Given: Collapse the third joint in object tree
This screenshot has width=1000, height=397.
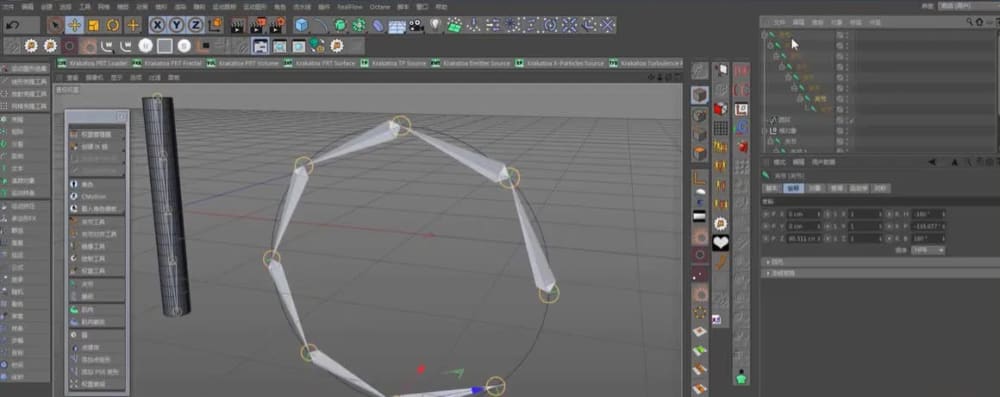Looking at the screenshot, I should 776,56.
